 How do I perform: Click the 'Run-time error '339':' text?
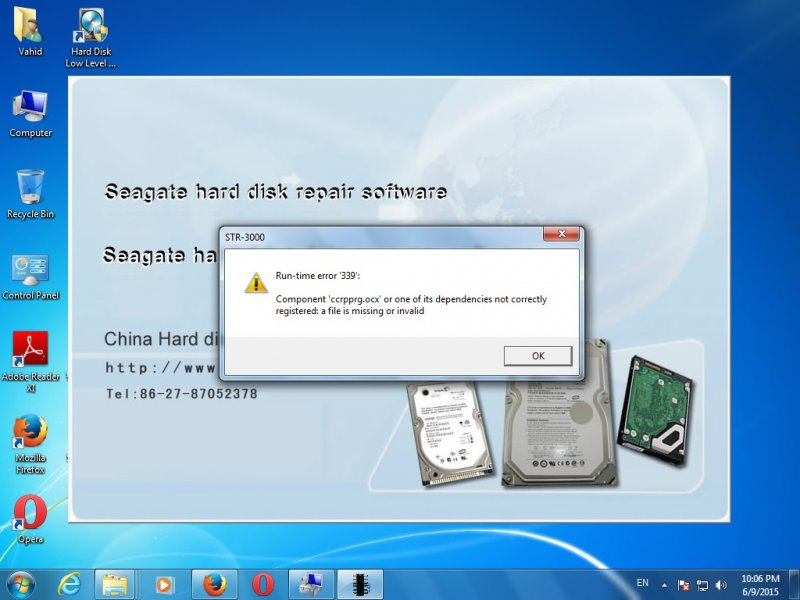click(x=318, y=276)
